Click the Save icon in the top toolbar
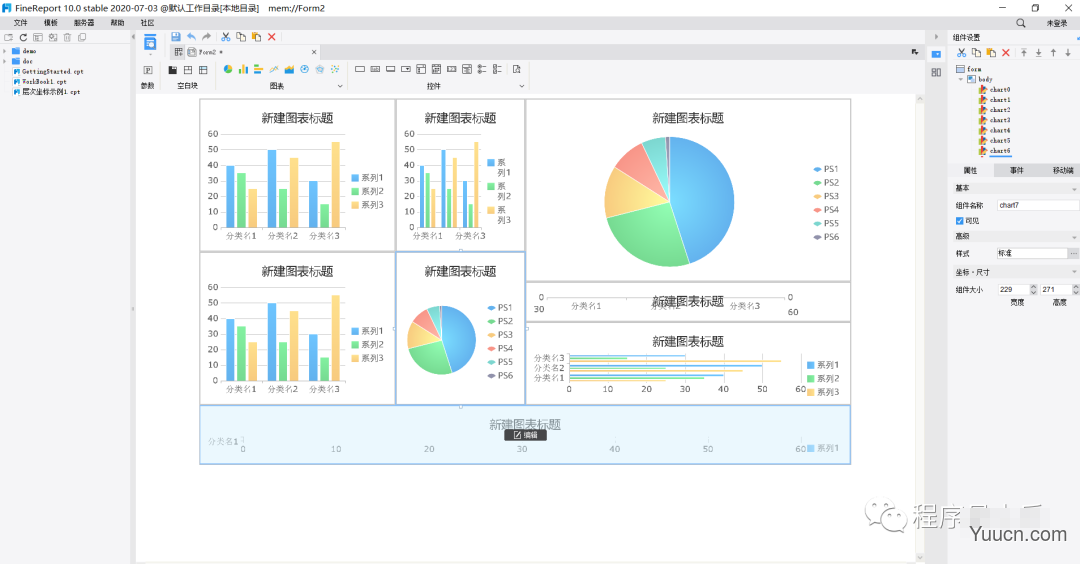This screenshot has height=564, width=1080. pos(176,36)
